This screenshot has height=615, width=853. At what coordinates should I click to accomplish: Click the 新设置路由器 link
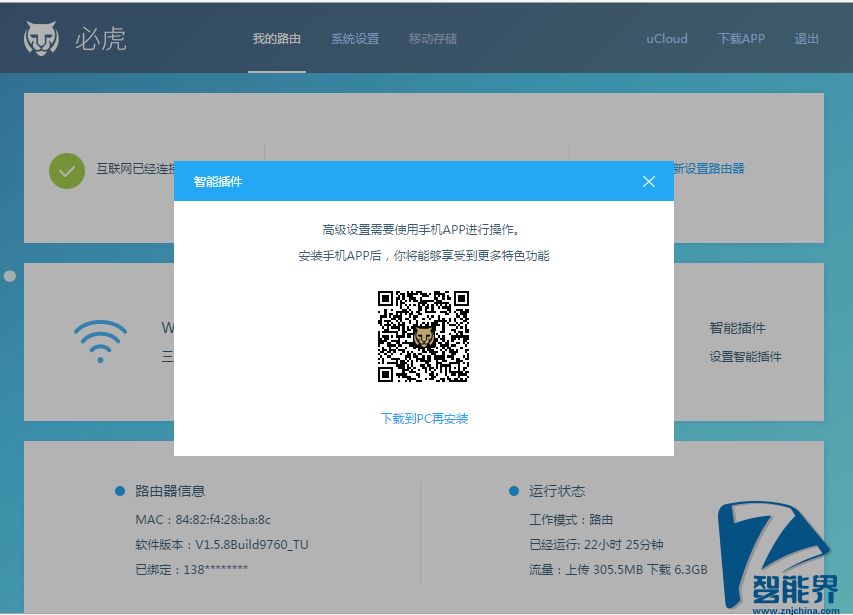[x=709, y=169]
